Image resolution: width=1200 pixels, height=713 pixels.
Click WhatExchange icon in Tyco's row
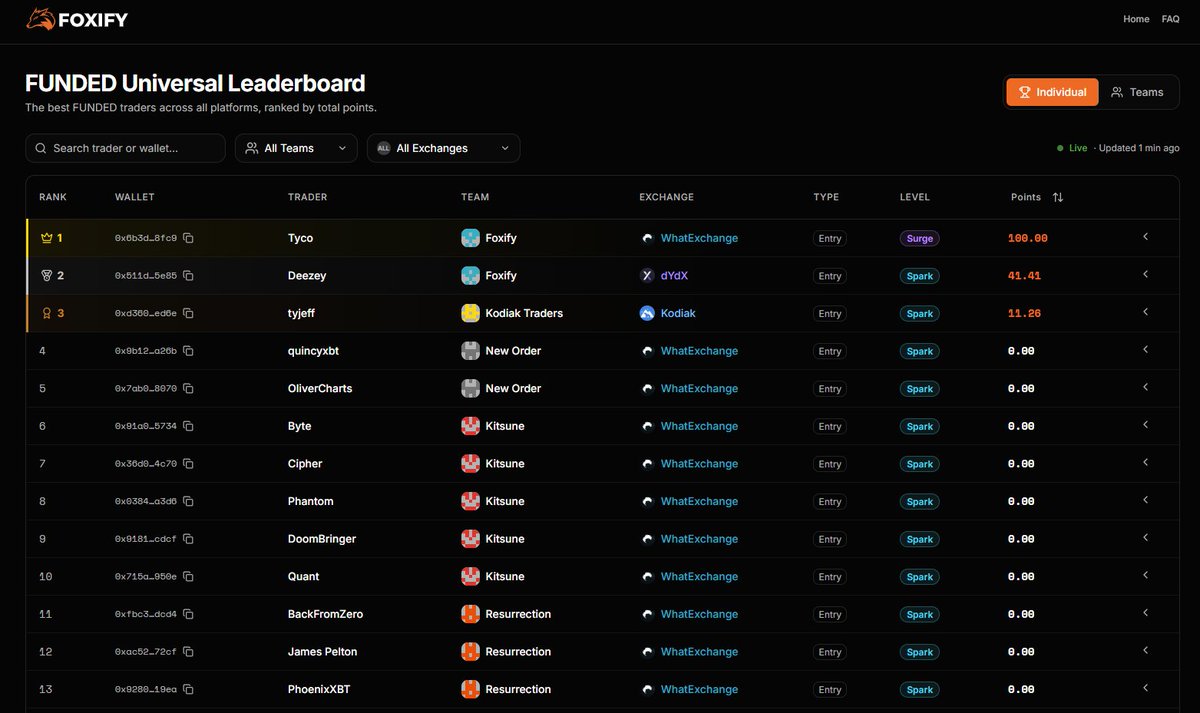(x=647, y=238)
